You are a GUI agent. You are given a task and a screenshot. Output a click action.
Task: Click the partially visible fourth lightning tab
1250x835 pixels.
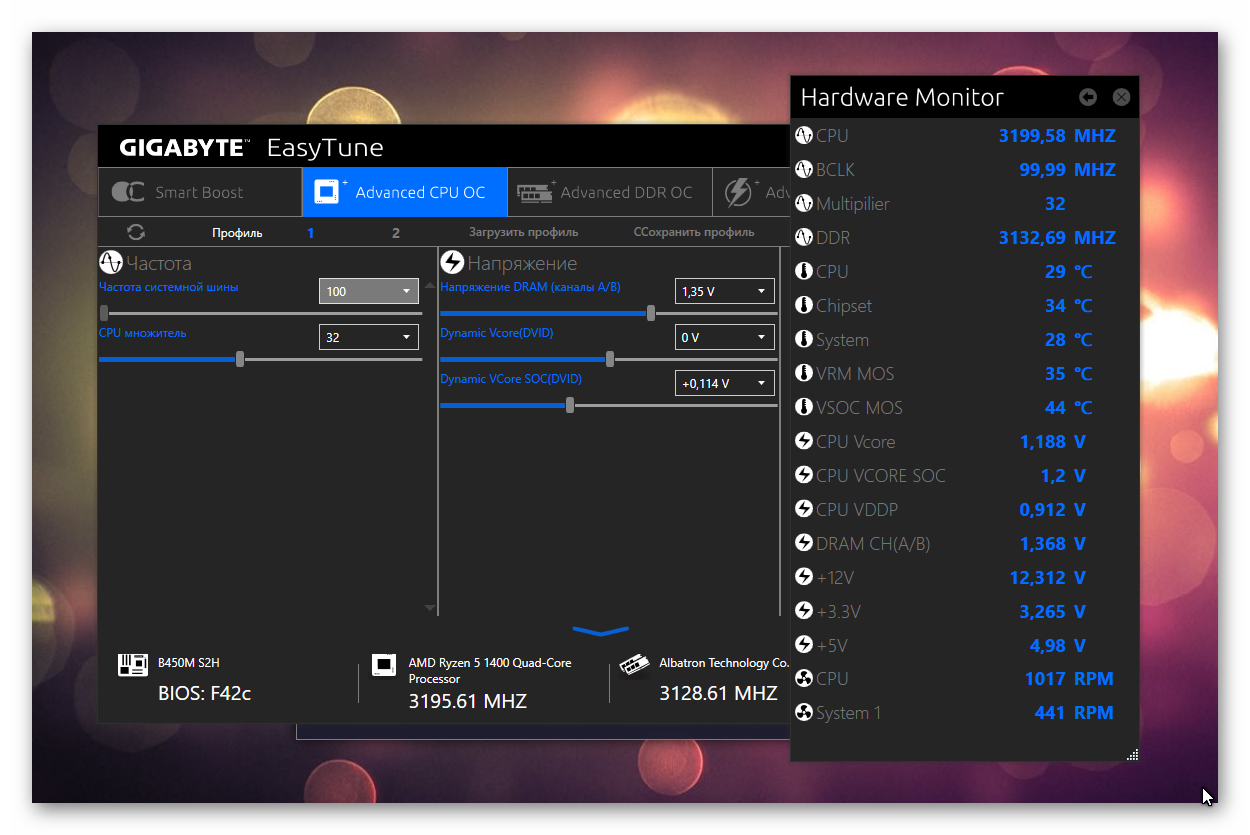pos(750,192)
